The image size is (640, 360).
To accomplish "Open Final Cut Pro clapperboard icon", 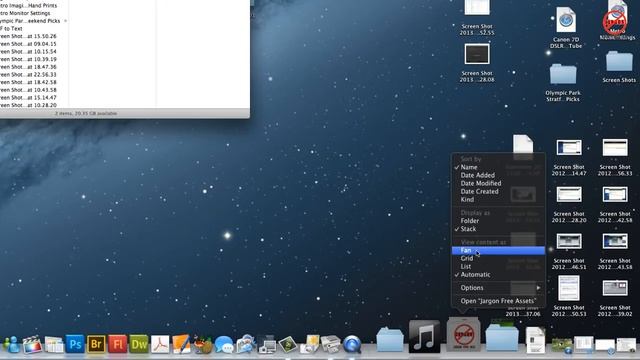I will pos(33,344).
